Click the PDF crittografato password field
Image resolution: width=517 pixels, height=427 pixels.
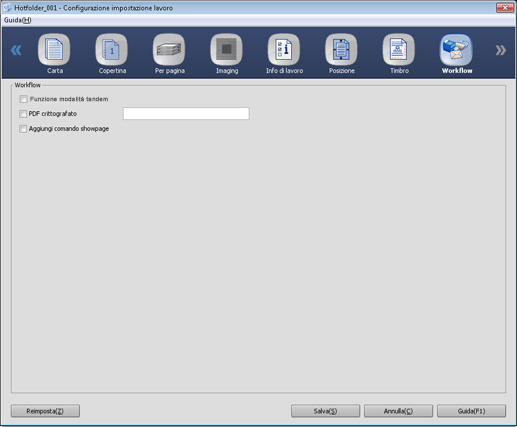[x=186, y=114]
